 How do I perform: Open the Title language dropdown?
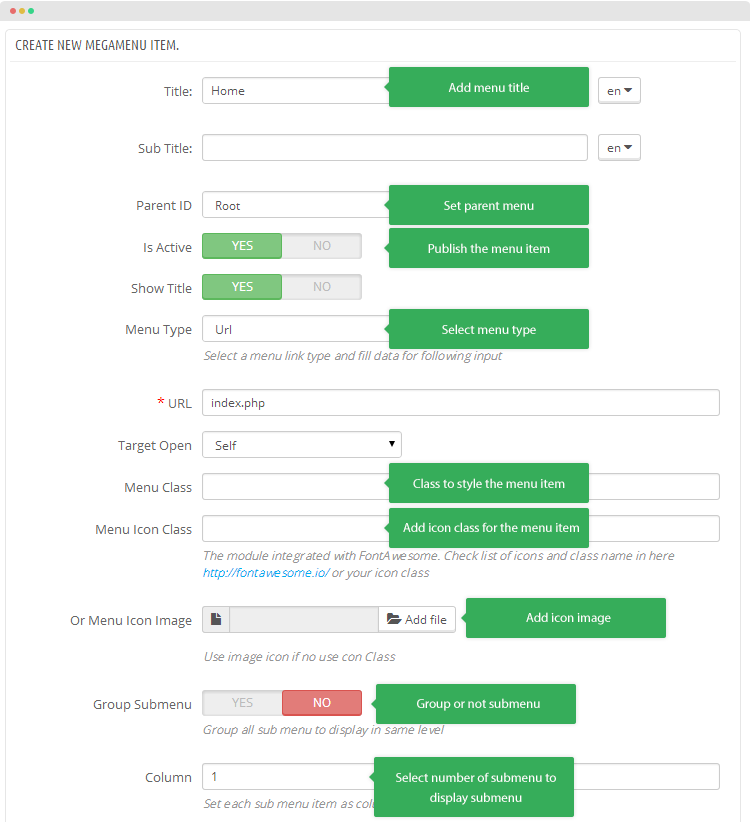pos(619,91)
